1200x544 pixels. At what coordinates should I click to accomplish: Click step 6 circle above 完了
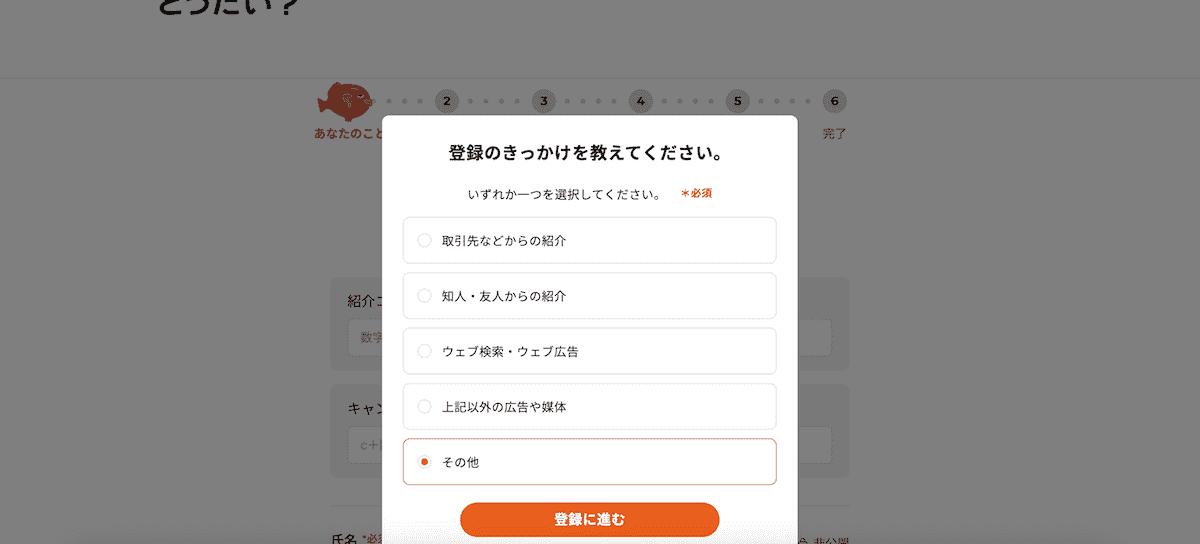[x=834, y=100]
